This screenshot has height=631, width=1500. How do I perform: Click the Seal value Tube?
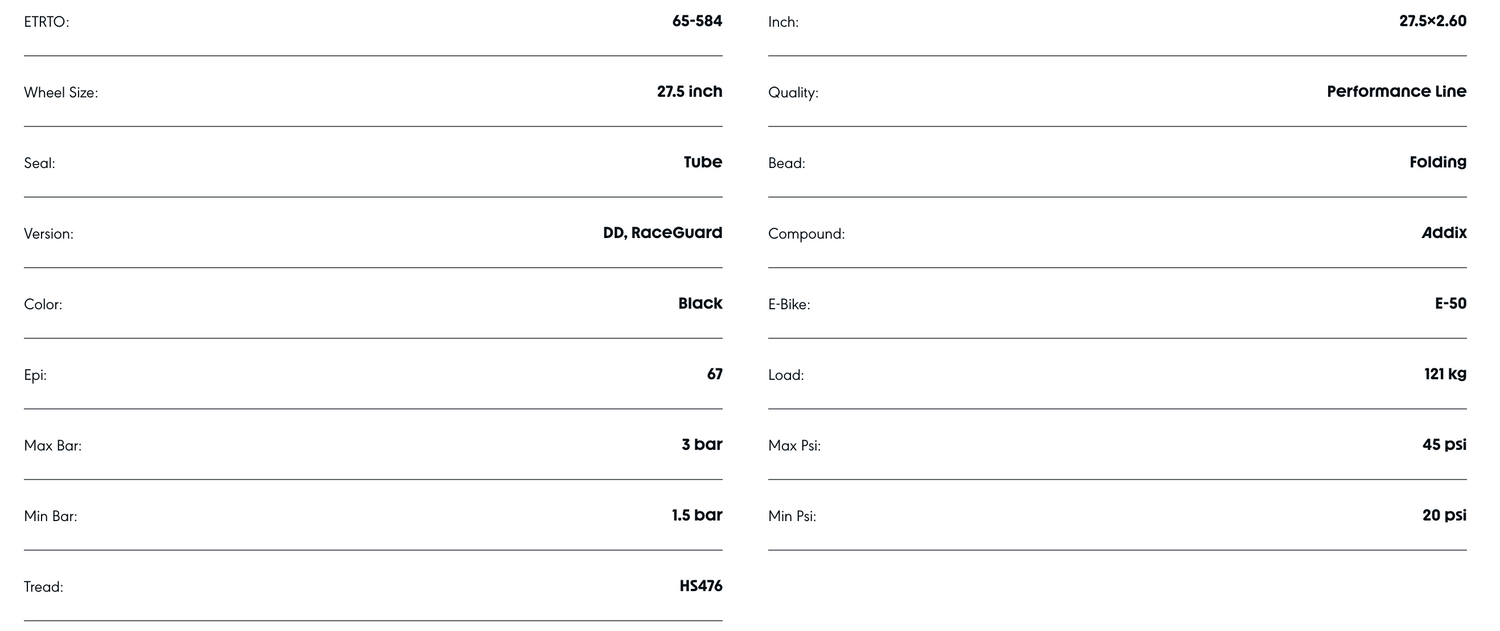click(x=702, y=162)
